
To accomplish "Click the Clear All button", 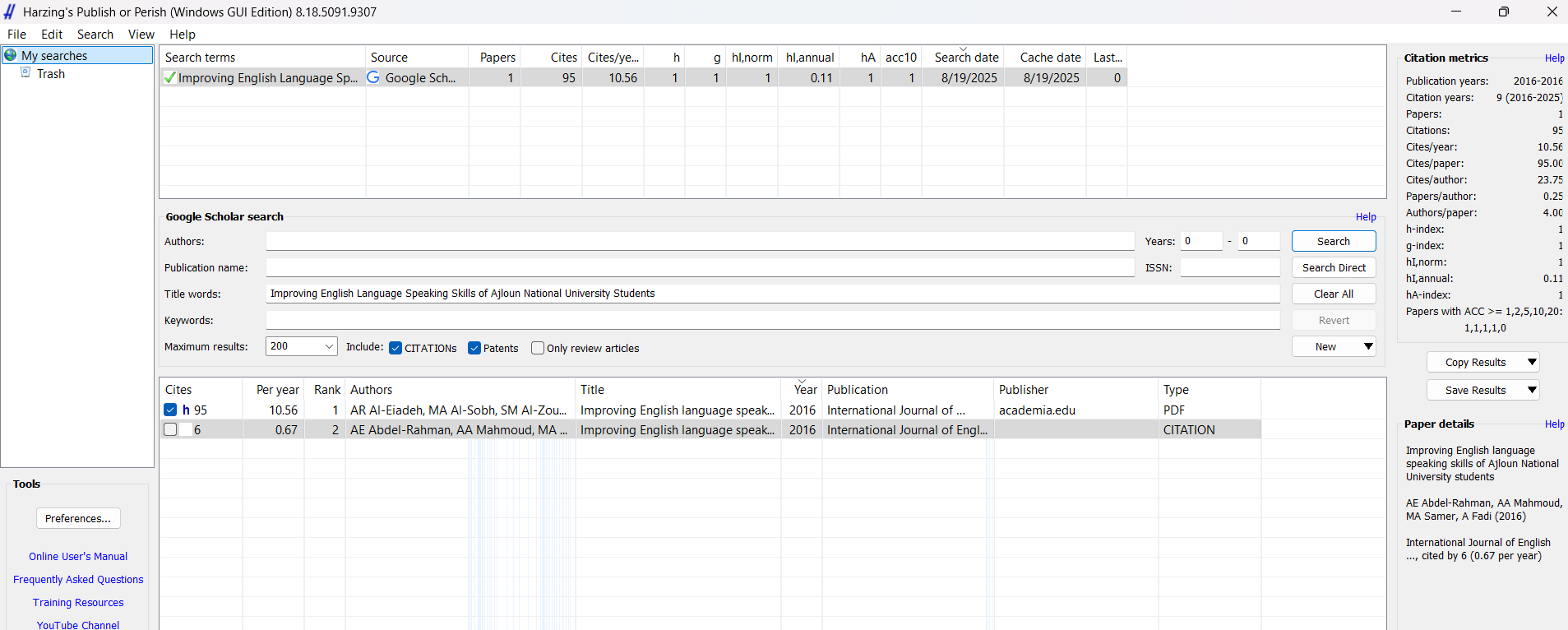I will point(1334,294).
